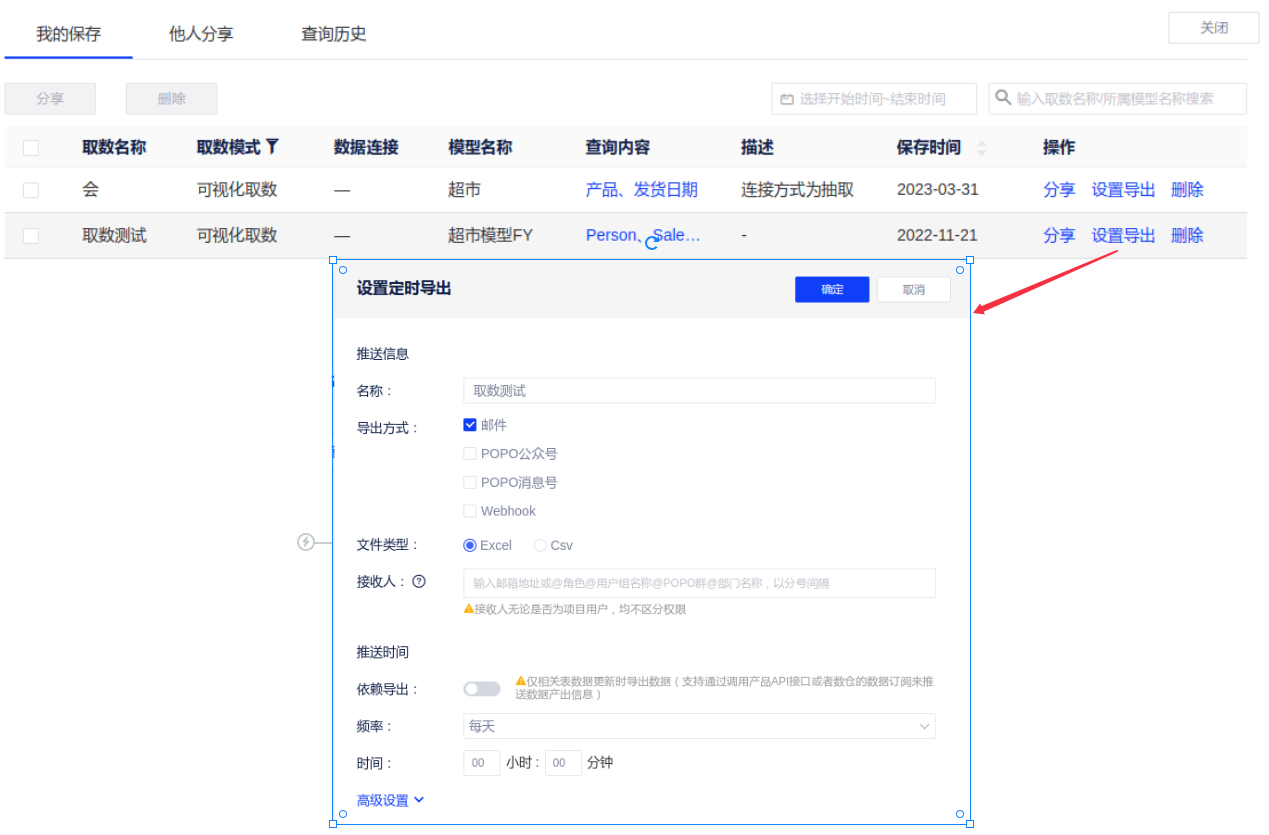
Task: Tick the select-all checkbox in table header
Action: [31, 148]
